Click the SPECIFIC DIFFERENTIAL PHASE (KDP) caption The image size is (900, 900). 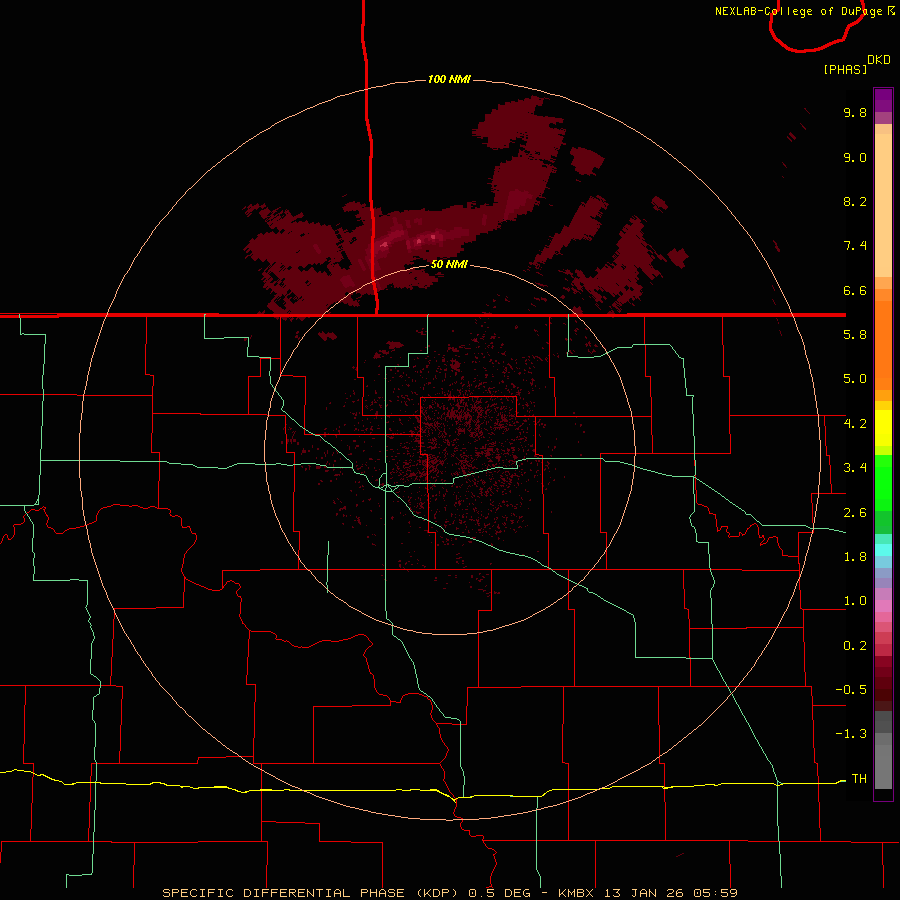click(x=313, y=893)
